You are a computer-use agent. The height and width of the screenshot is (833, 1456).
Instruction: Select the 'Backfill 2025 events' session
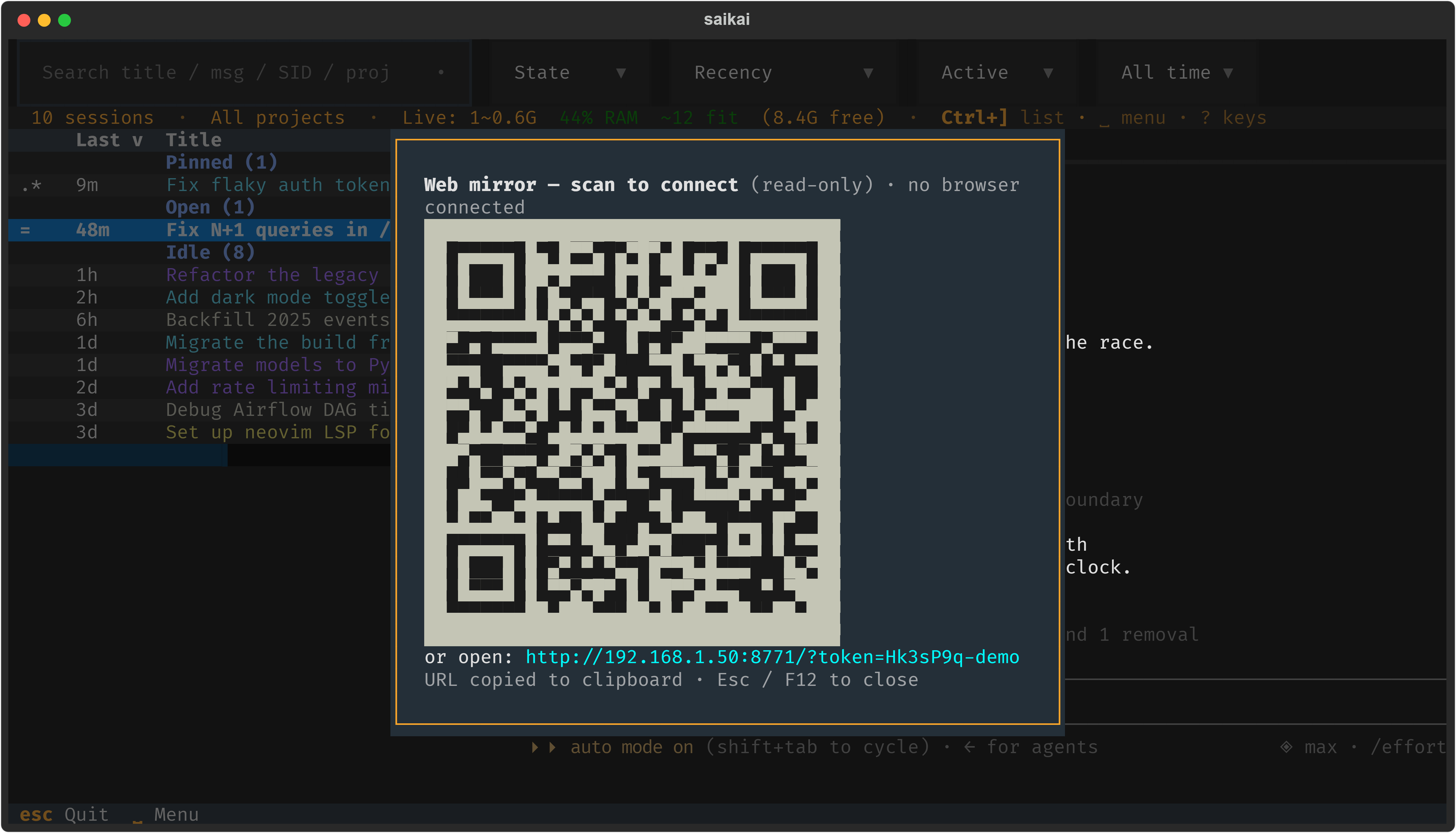pyautogui.click(x=199, y=319)
